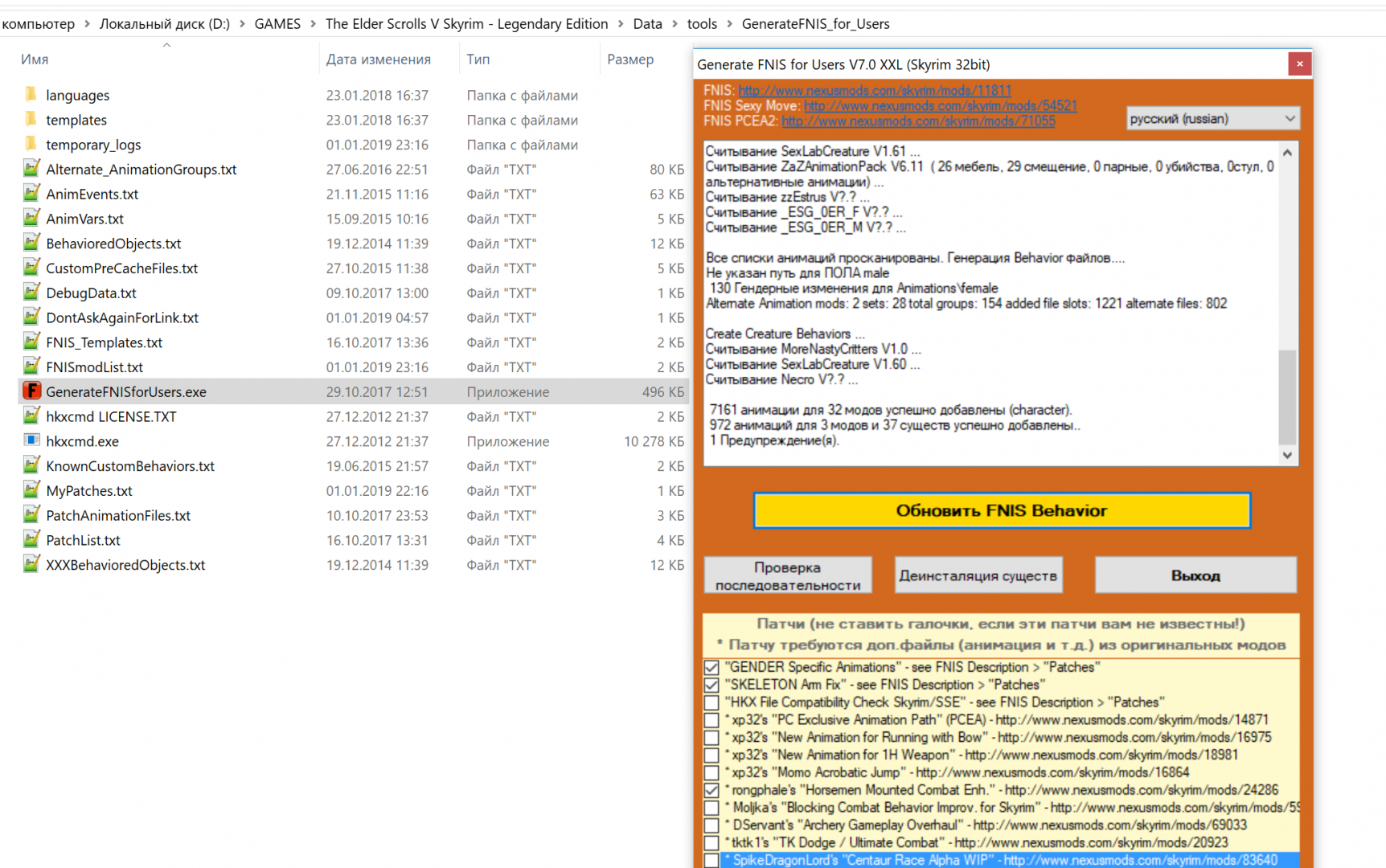Screen dimensions: 1386x868
Task: Open the русский (russian) language dropdown
Action: coord(1212,119)
